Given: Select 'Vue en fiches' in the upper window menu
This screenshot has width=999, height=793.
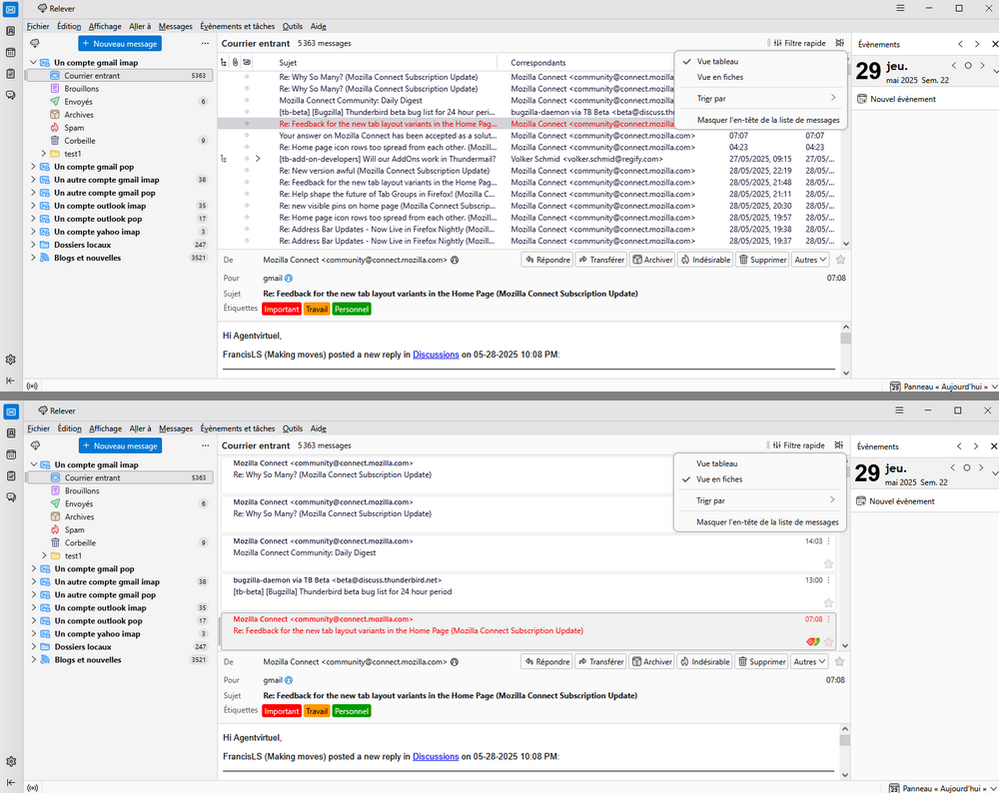Looking at the screenshot, I should click(720, 77).
